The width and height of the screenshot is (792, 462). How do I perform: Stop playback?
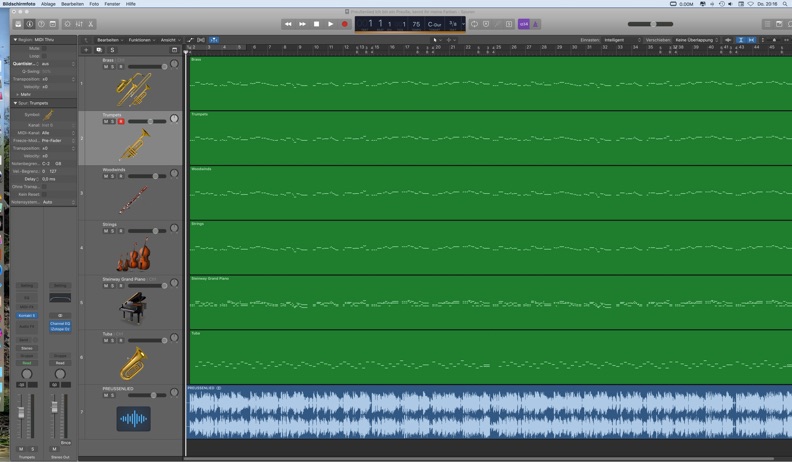tap(316, 24)
